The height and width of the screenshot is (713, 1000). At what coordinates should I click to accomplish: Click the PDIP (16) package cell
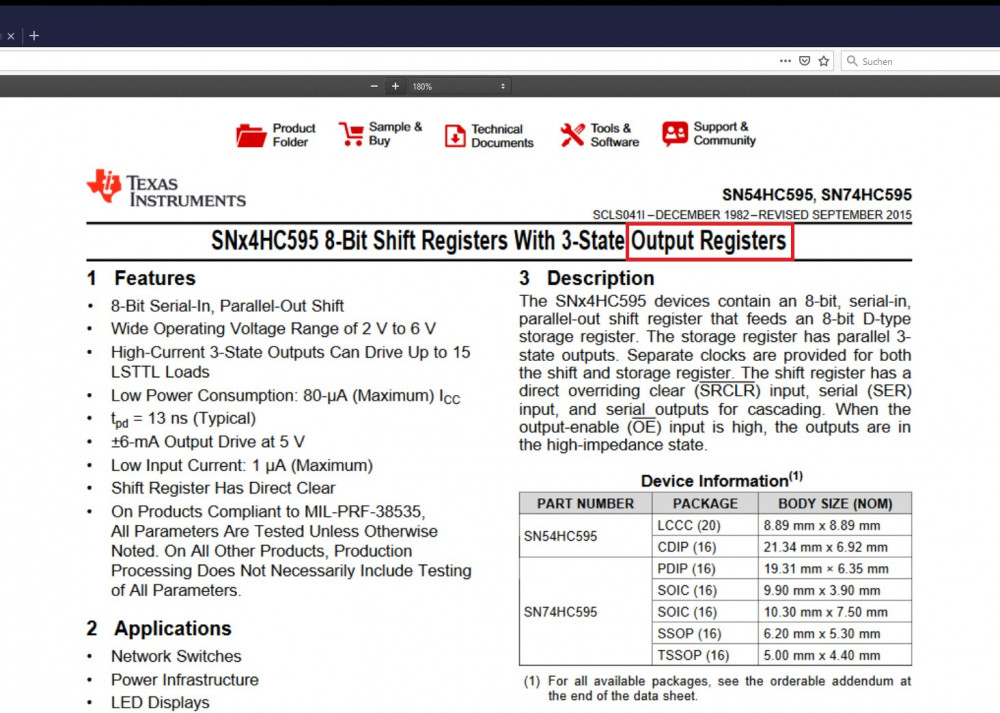pyautogui.click(x=705, y=569)
